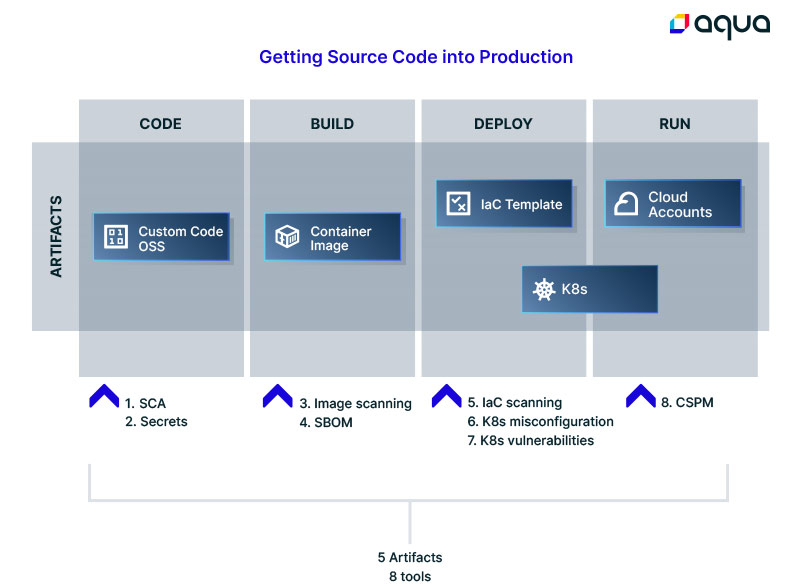Click the SBOM list item
The image size is (800, 588).
[326, 423]
